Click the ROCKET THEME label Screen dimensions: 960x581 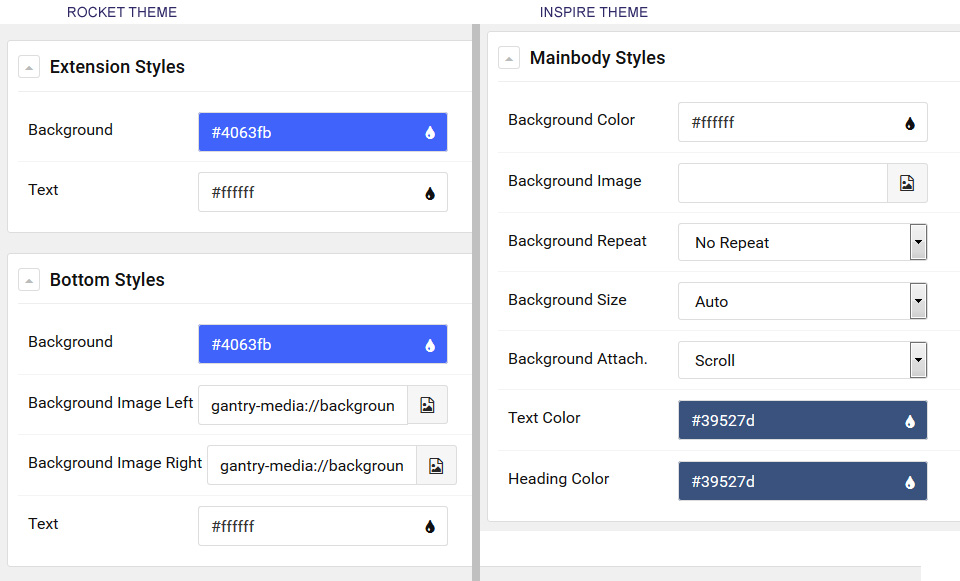122,12
